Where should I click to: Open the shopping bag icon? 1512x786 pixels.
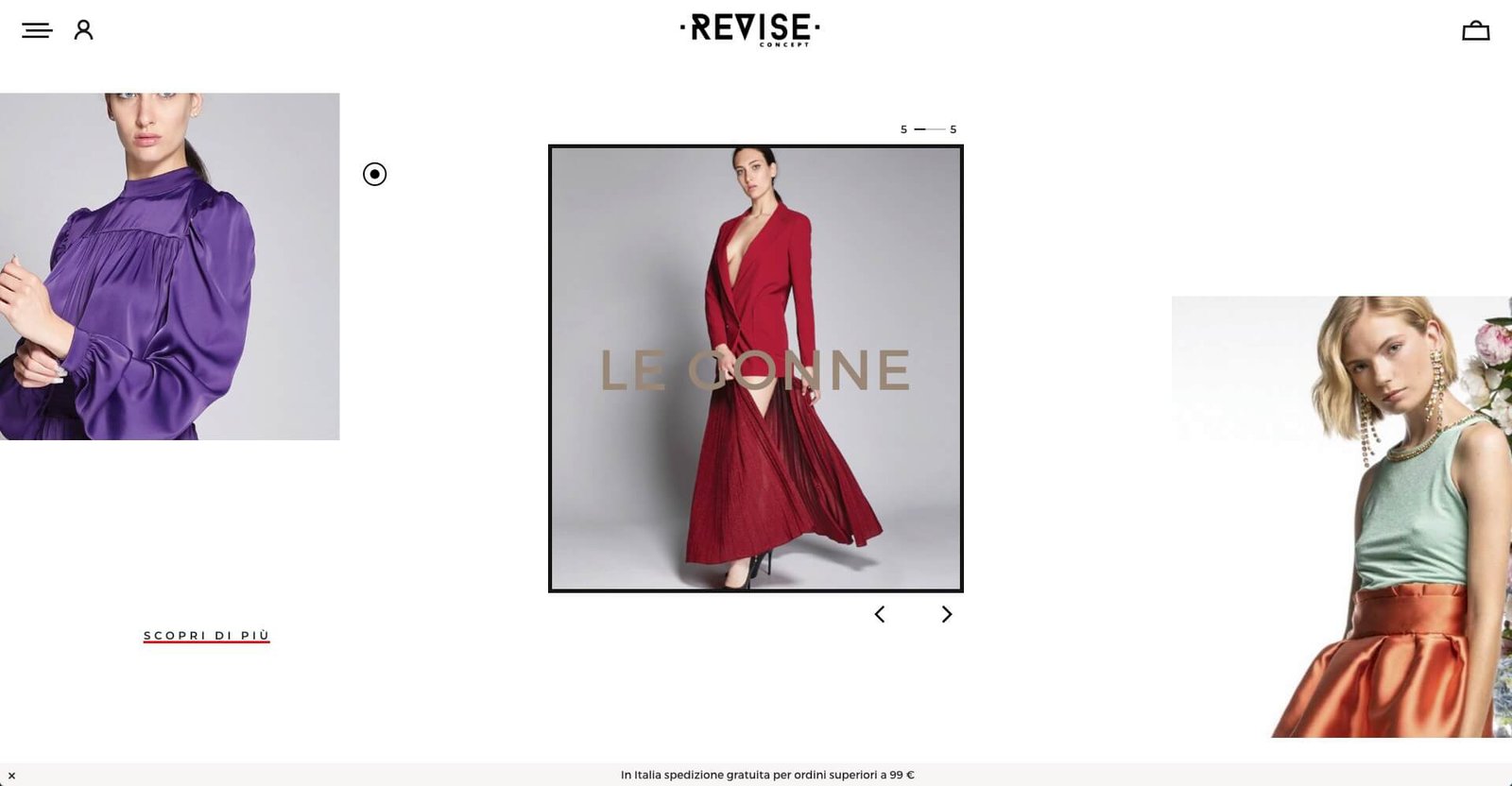(x=1475, y=31)
